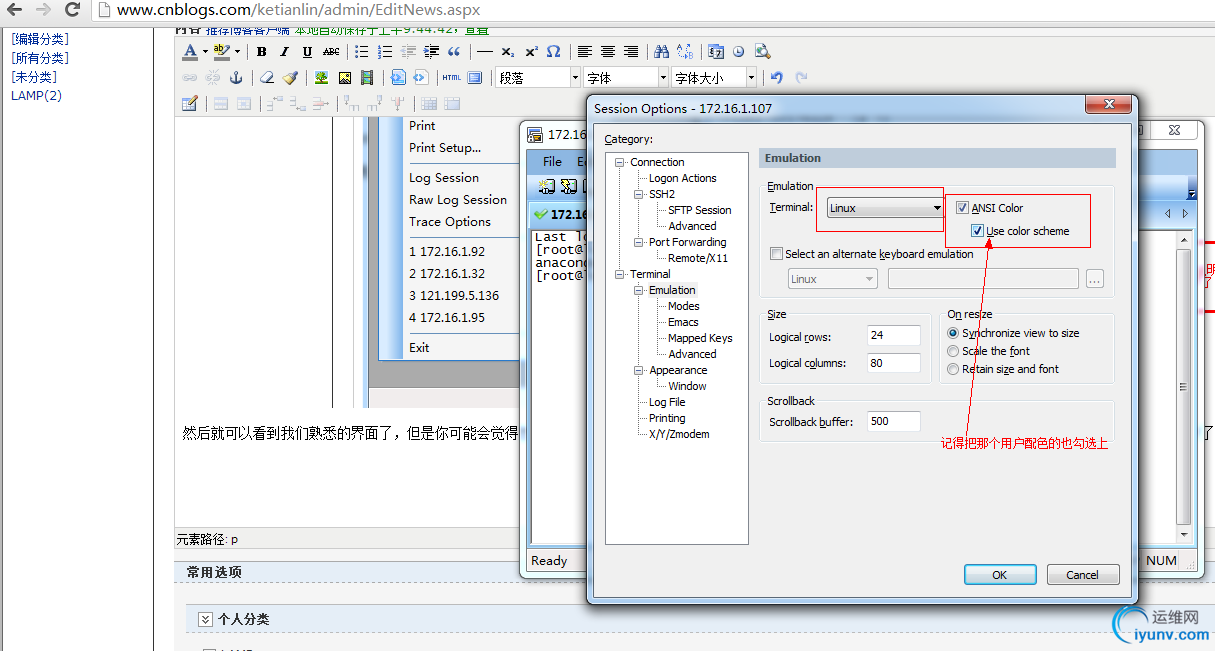The width and height of the screenshot is (1215, 651).
Task: Collapse the Port Forwarding tree node
Action: point(639,242)
